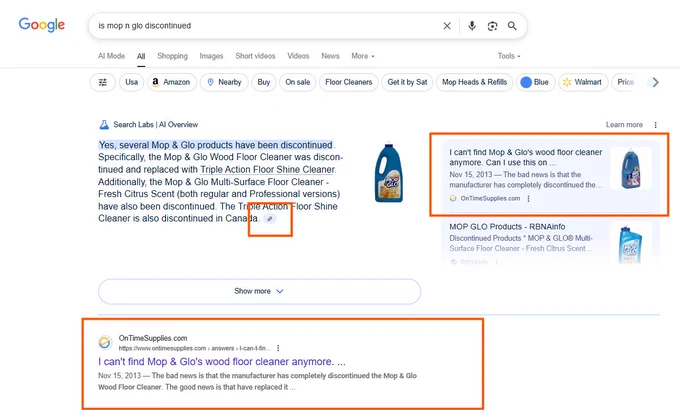
Task: Open Google Lens image search icon
Action: click(492, 26)
